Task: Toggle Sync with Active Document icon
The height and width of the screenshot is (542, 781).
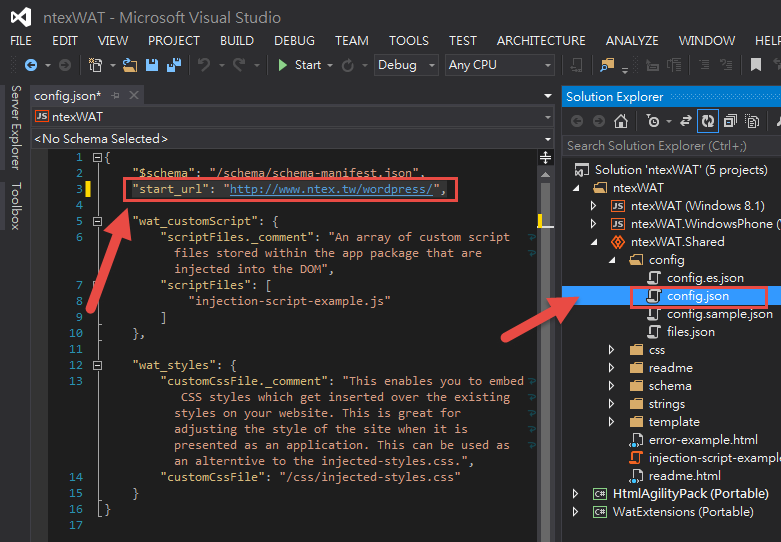Action: pos(686,121)
